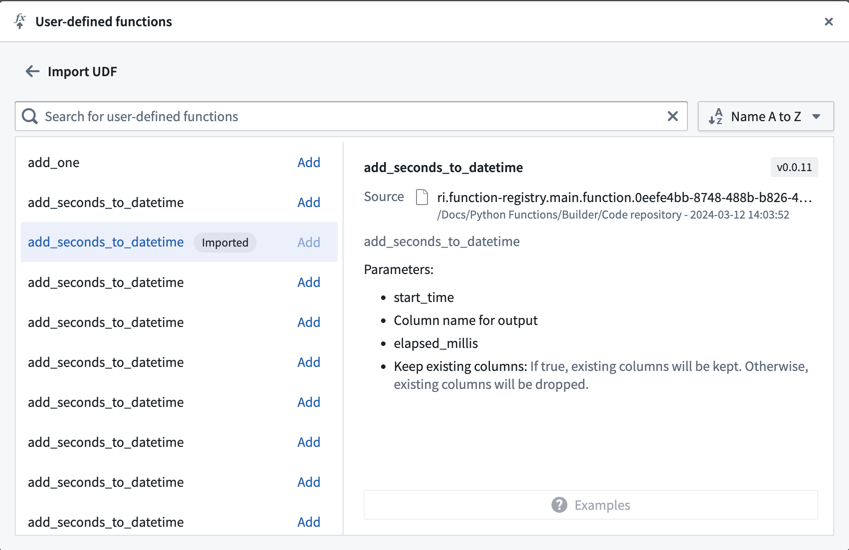Click 'existing columns will be dropped' description text
Viewport: 849px width, 550px height.
click(491, 384)
